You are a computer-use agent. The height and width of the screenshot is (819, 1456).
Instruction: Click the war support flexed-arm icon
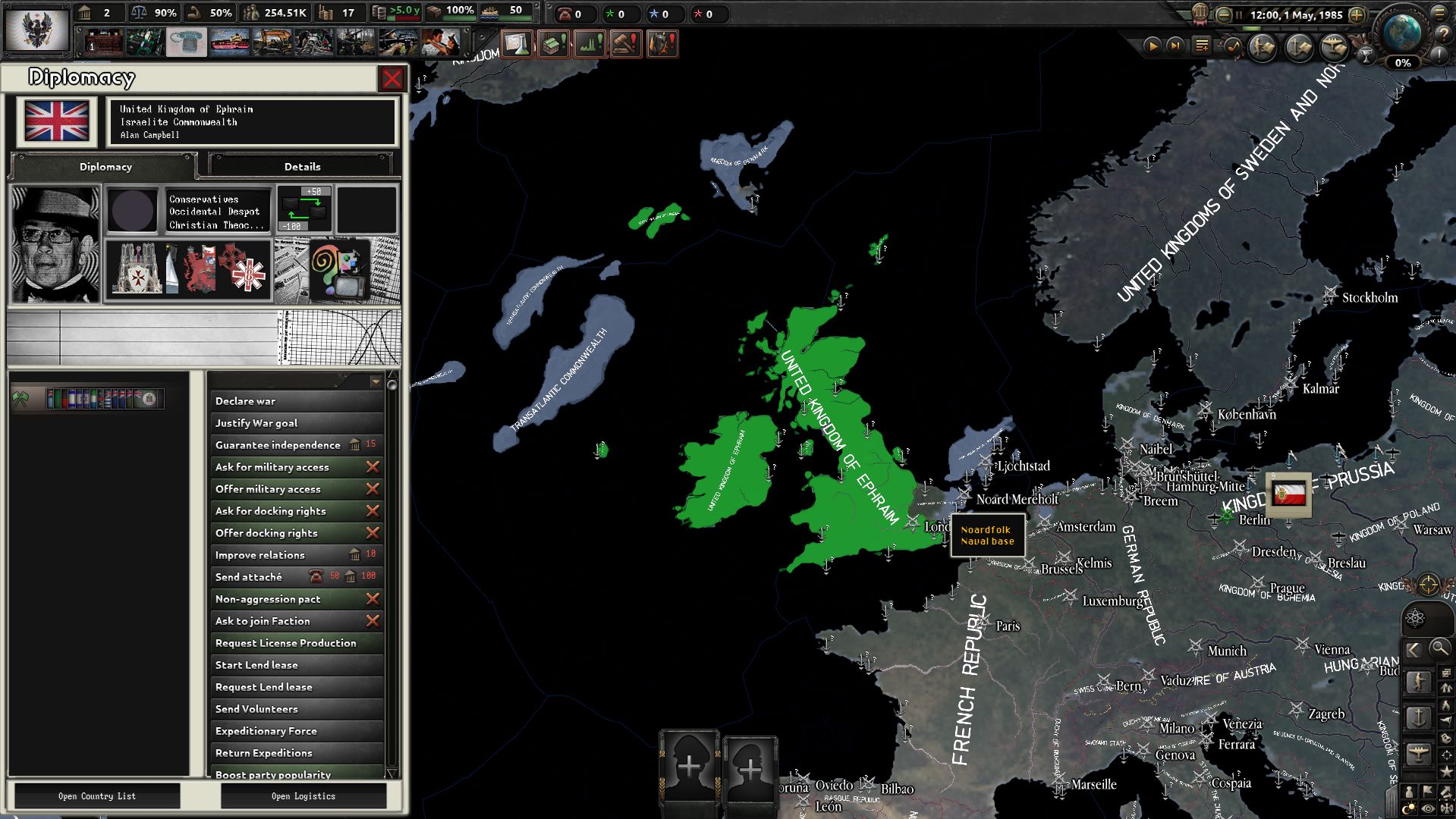[195, 13]
